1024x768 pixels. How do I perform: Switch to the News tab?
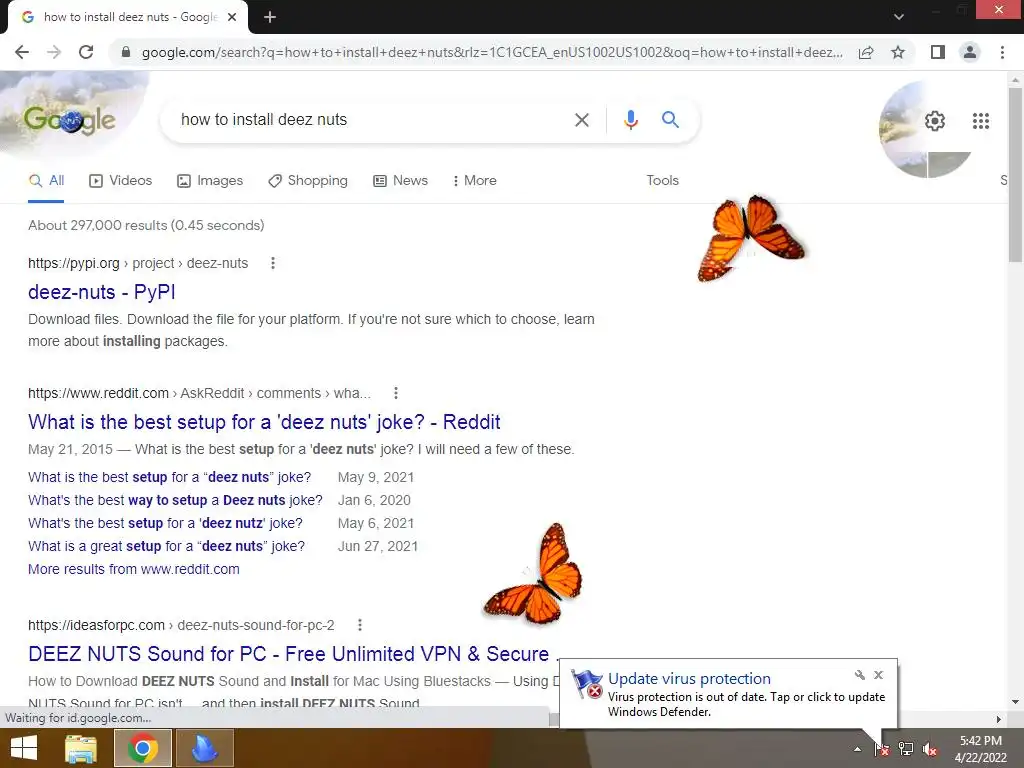[x=400, y=181]
